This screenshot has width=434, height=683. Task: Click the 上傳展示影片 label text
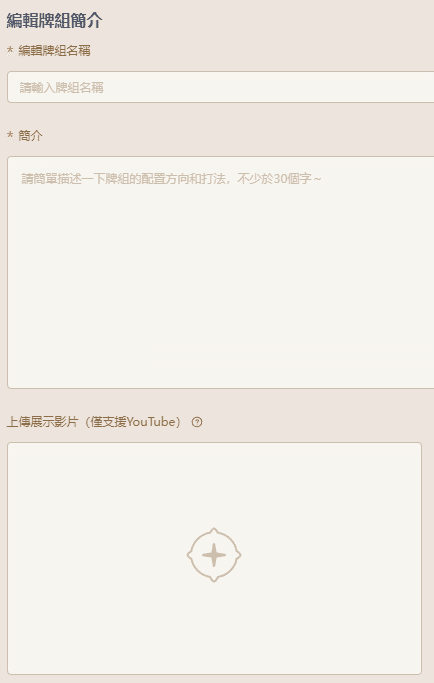tap(42, 422)
